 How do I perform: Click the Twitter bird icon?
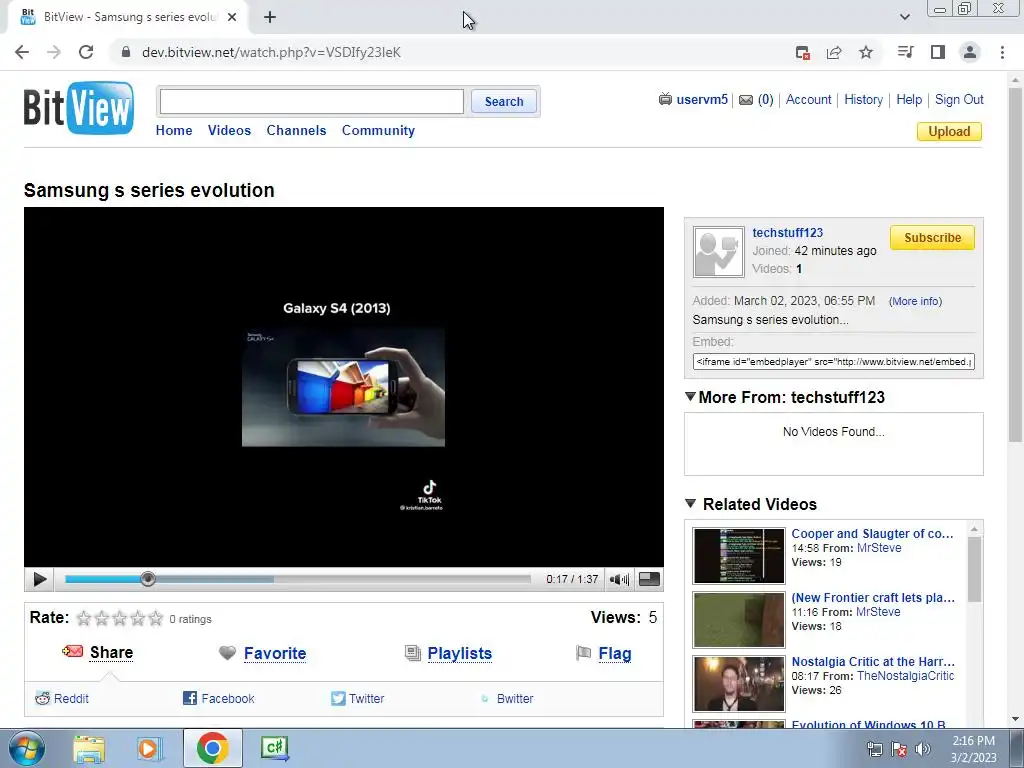pos(338,698)
